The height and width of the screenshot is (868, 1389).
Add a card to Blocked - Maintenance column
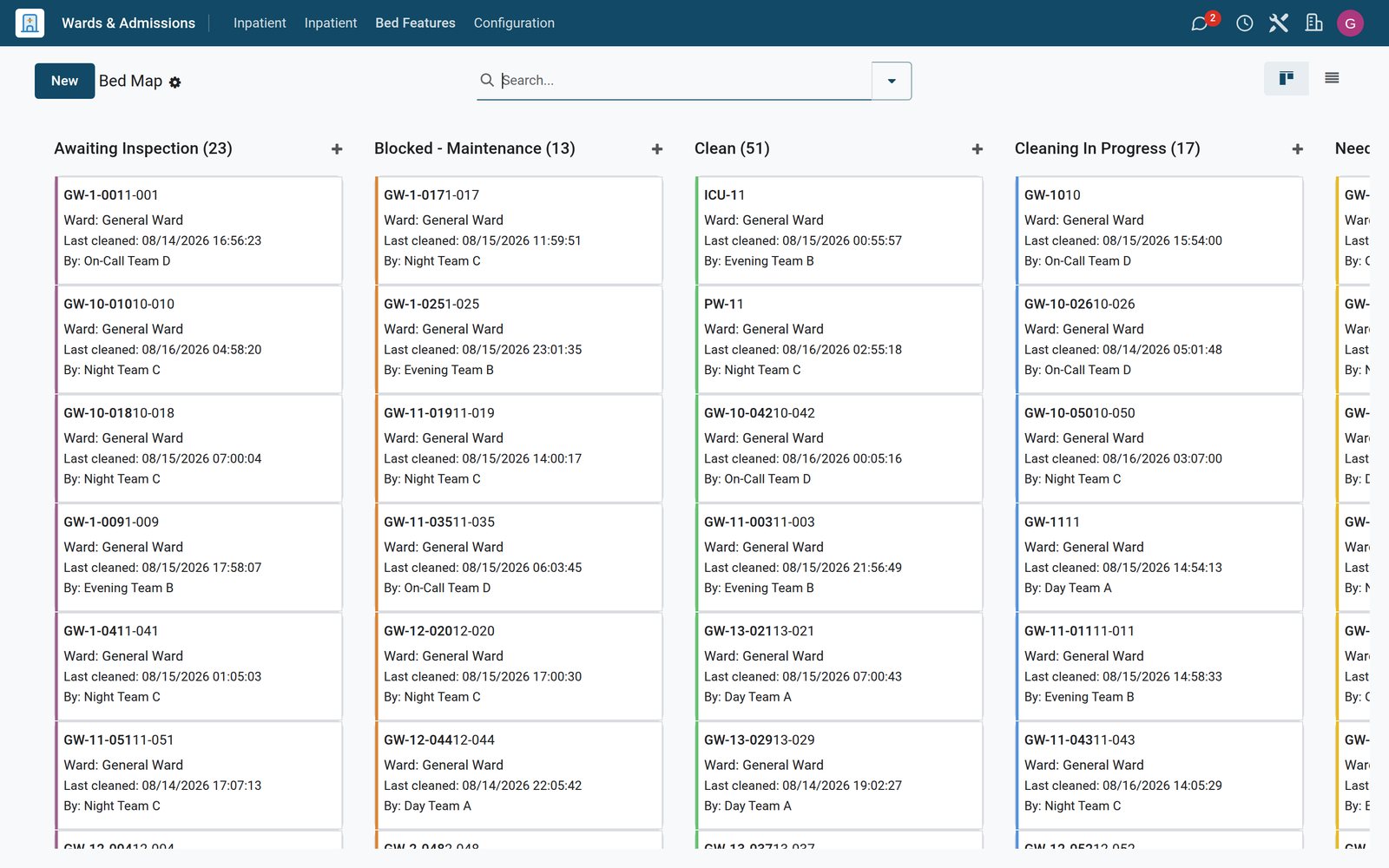[x=657, y=149]
